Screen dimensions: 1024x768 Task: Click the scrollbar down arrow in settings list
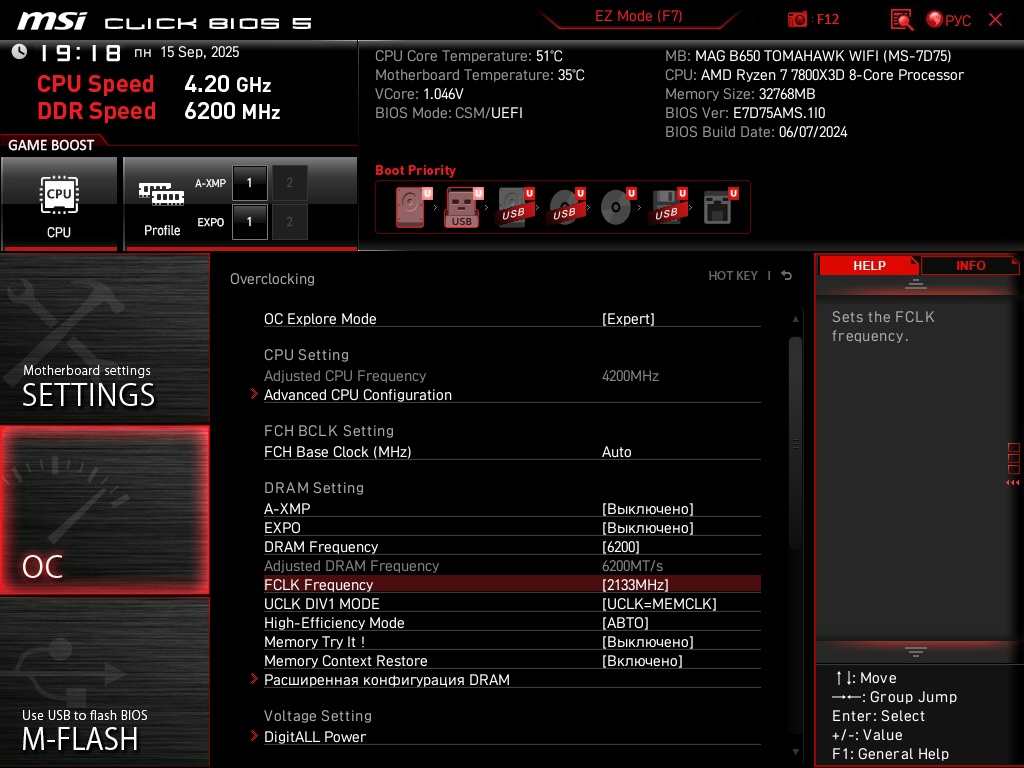point(795,752)
